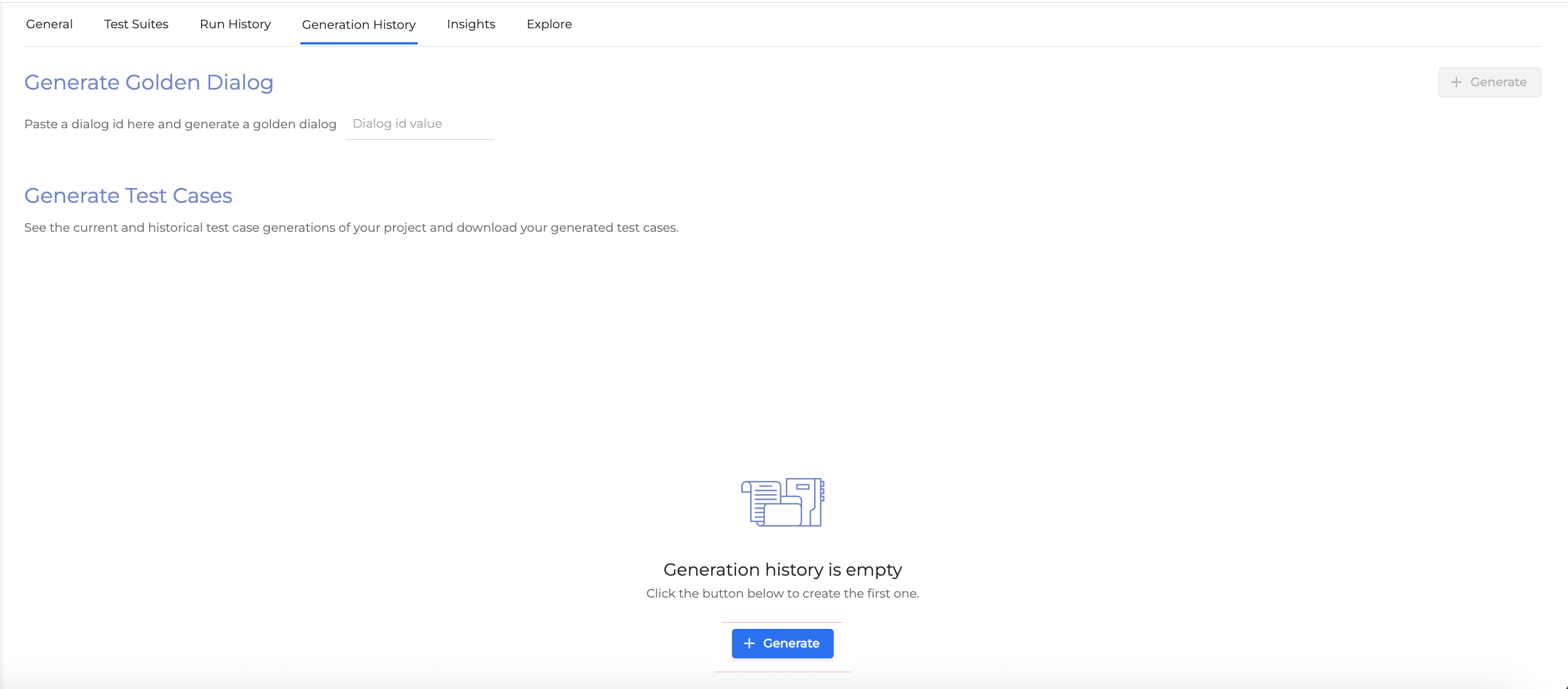The image size is (1568, 689).
Task: Click the test case generations description text
Action: [x=351, y=228]
